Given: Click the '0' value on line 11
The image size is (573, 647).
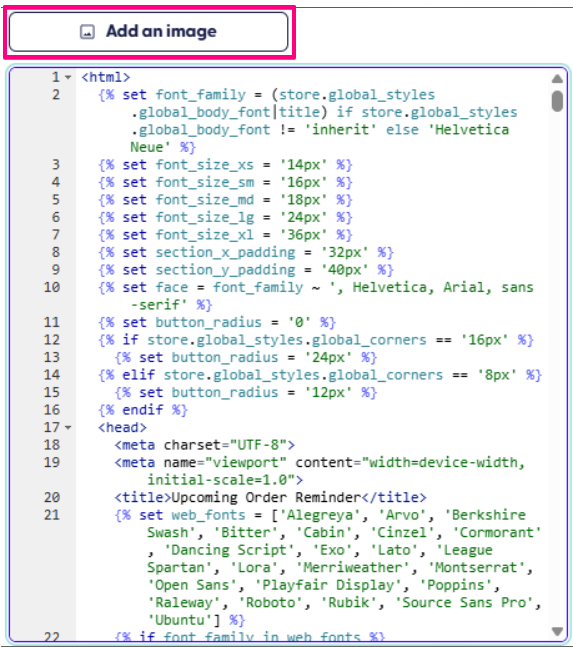Looking at the screenshot, I should (299, 322).
